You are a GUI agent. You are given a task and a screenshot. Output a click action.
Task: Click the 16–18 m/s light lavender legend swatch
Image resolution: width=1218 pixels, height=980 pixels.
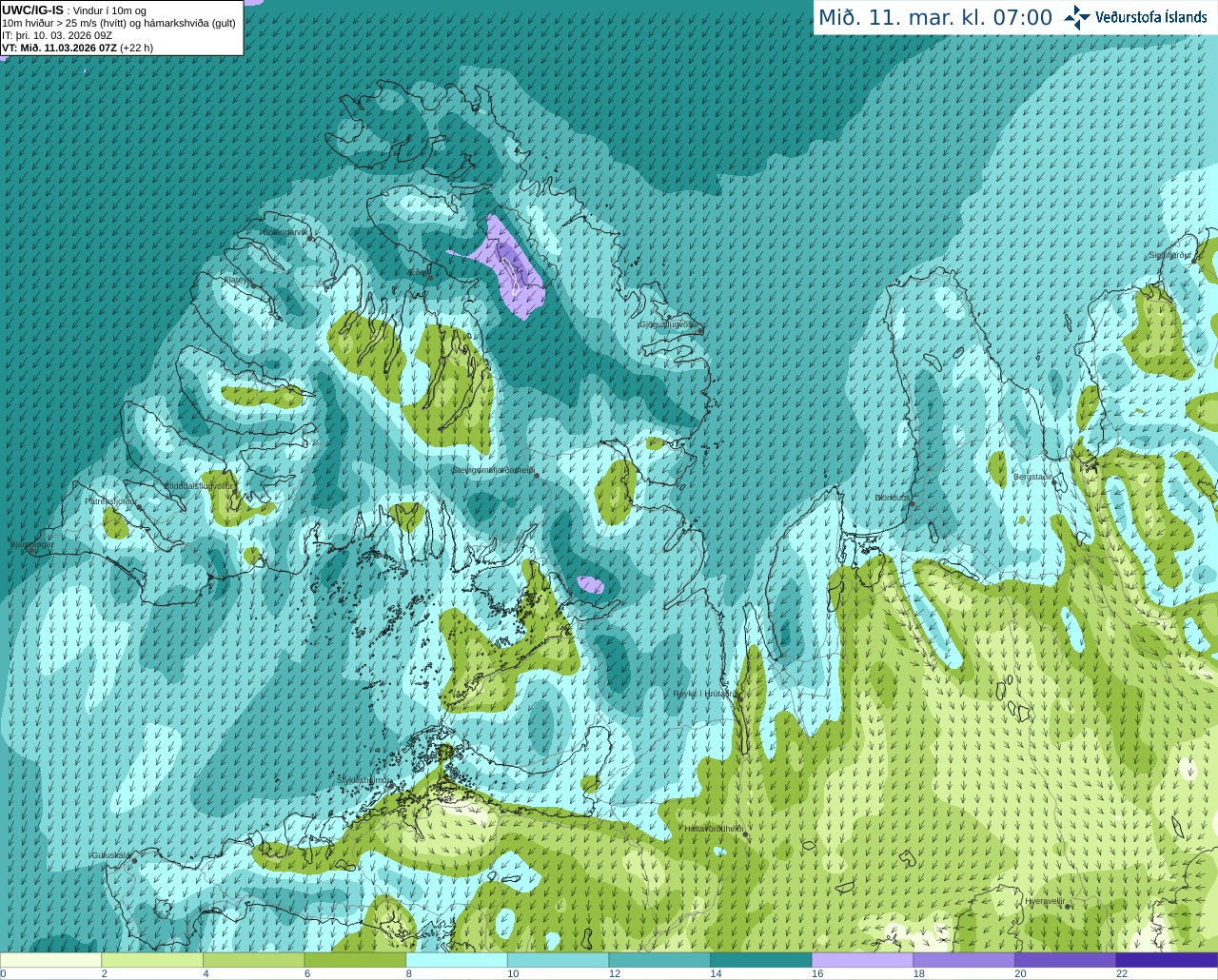point(862,960)
